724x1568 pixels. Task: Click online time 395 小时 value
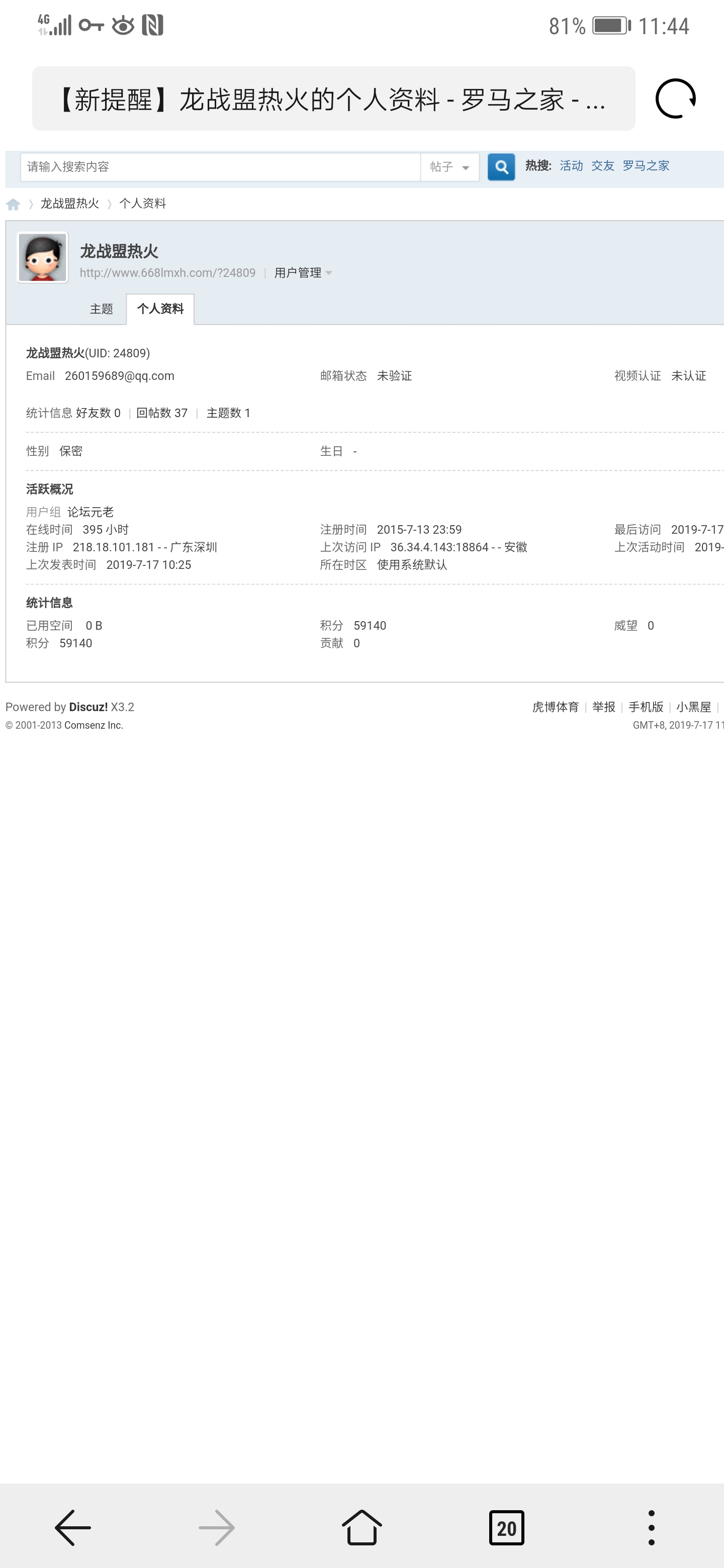point(106,530)
